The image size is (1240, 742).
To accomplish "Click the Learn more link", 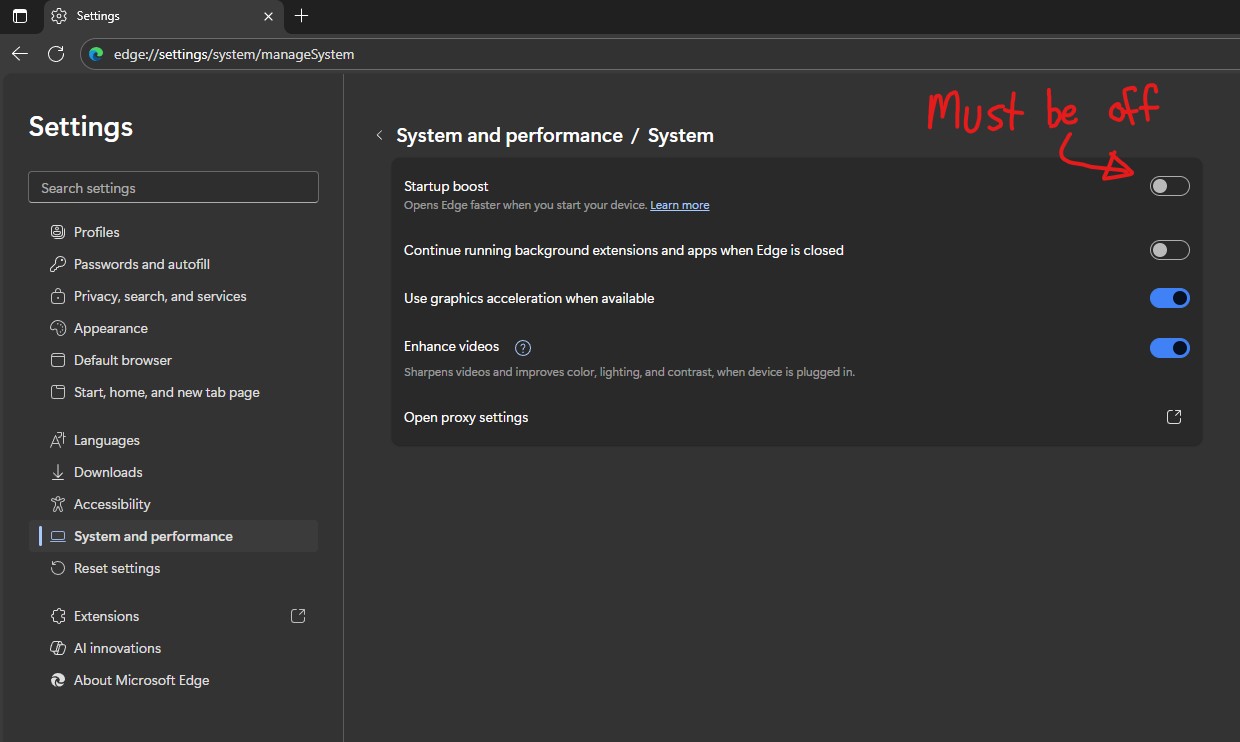I will (x=679, y=205).
